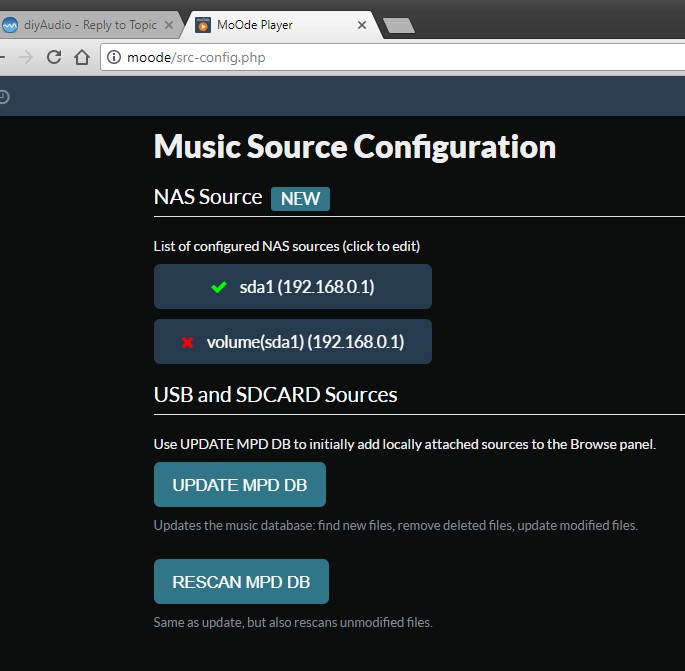Image resolution: width=685 pixels, height=671 pixels.
Task: Click the 'Same as update, but also rescans' text
Action: 293,622
